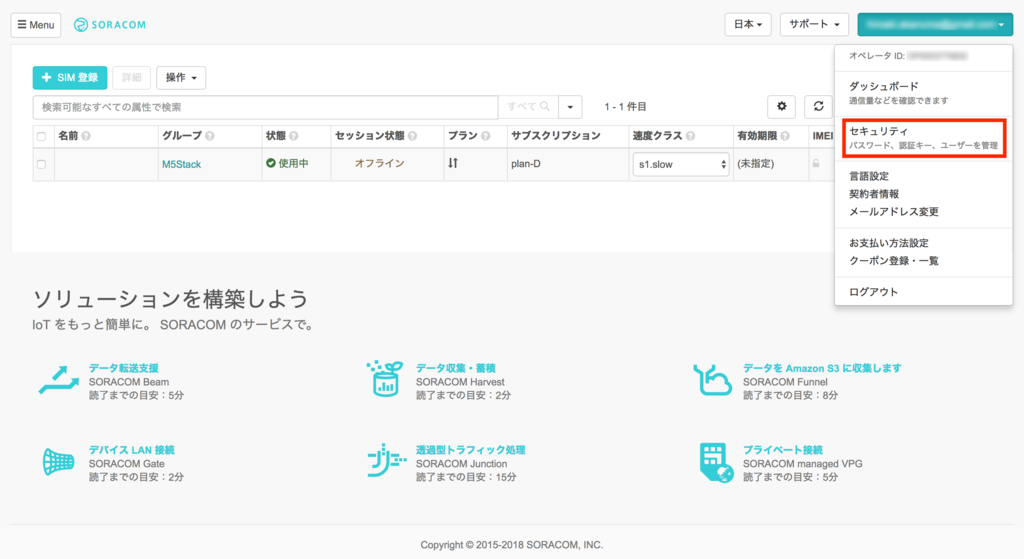
Task: Open the s1.slow speed class select
Action: point(680,165)
